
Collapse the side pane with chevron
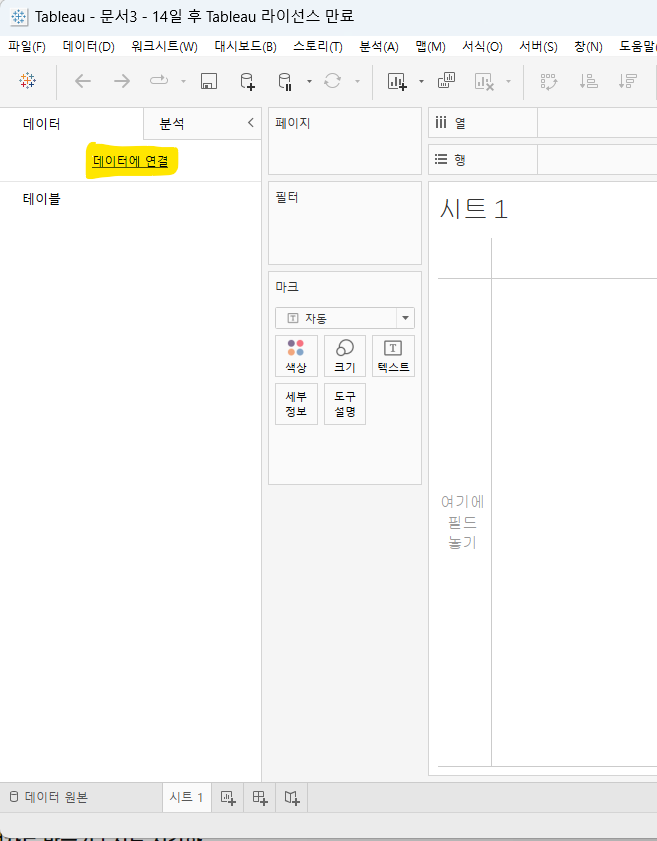250,123
